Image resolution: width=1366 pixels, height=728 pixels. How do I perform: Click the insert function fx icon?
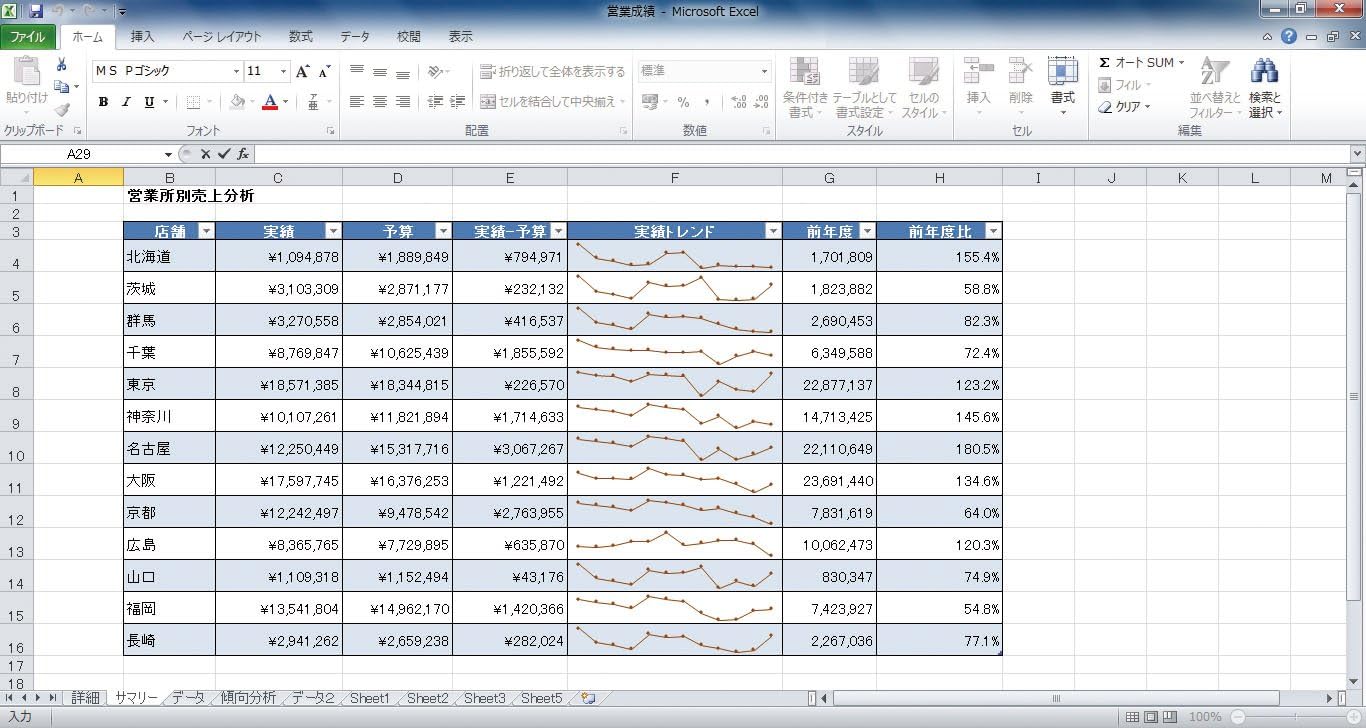click(243, 154)
